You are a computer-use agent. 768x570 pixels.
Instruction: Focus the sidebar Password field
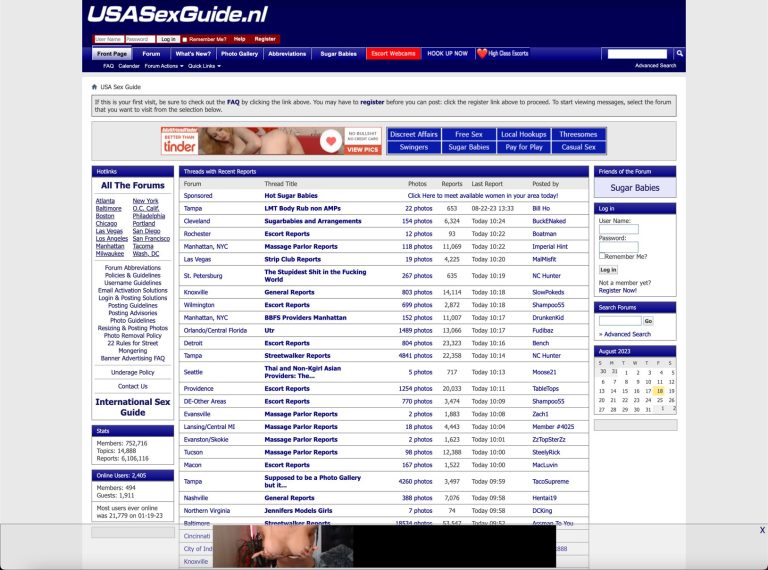point(619,247)
